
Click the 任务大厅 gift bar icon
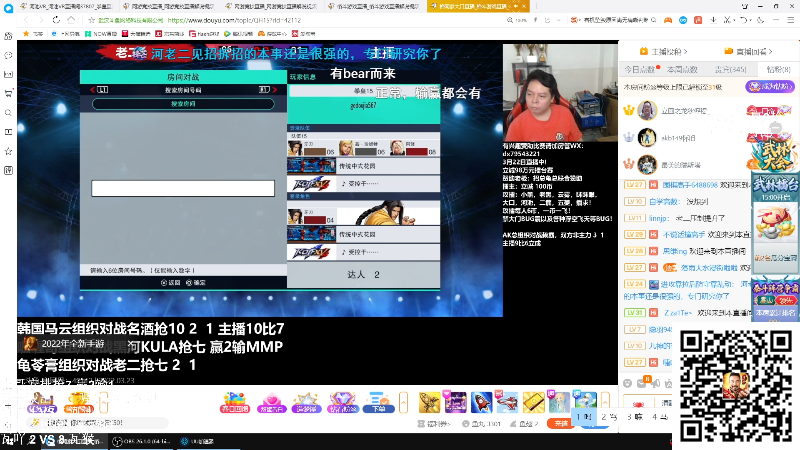click(x=42, y=403)
